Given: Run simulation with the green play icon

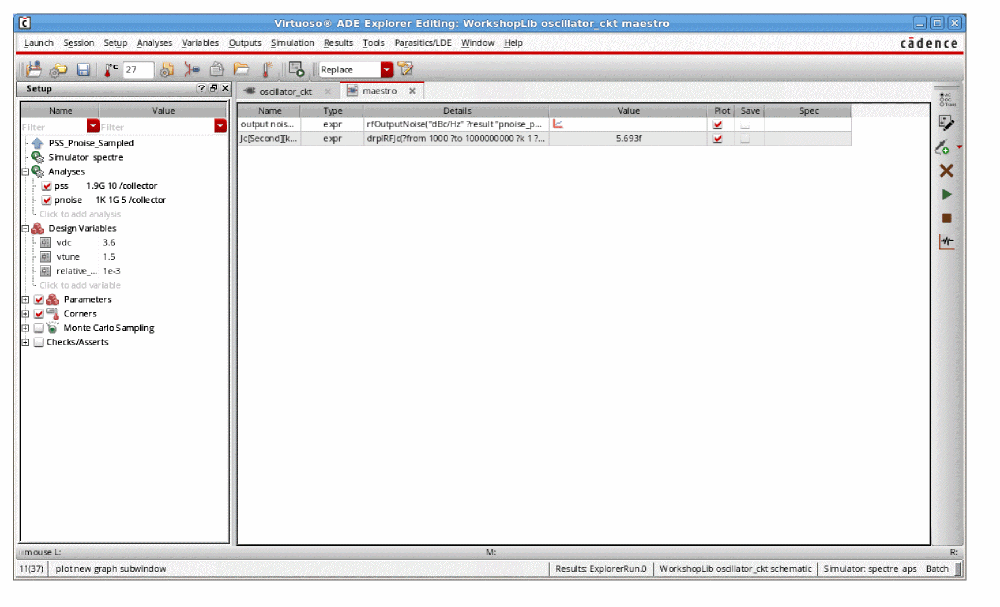Looking at the screenshot, I should 946,194.
